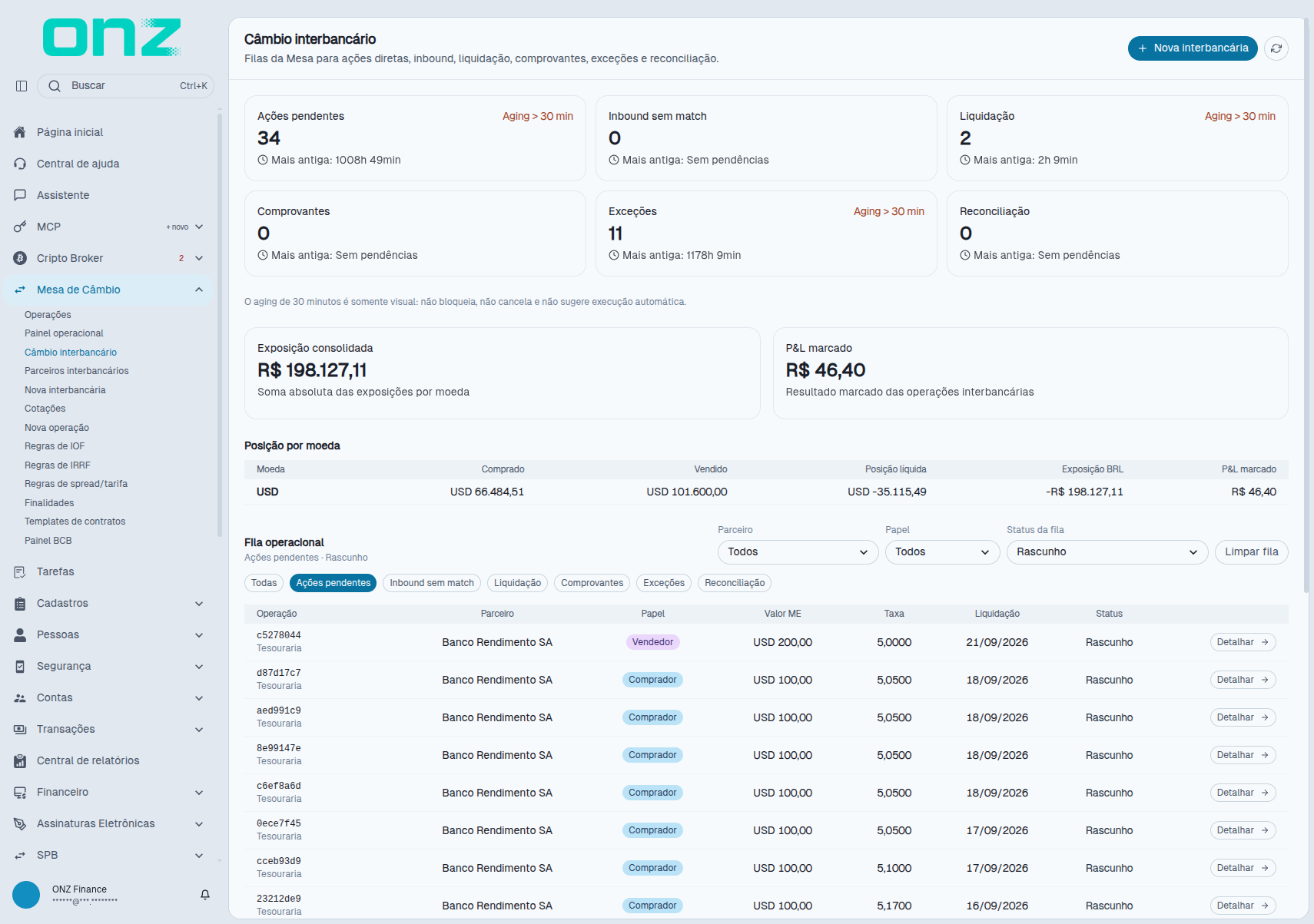Click the Nova interbancária button
This screenshot has width=1314, height=924.
[x=1193, y=48]
